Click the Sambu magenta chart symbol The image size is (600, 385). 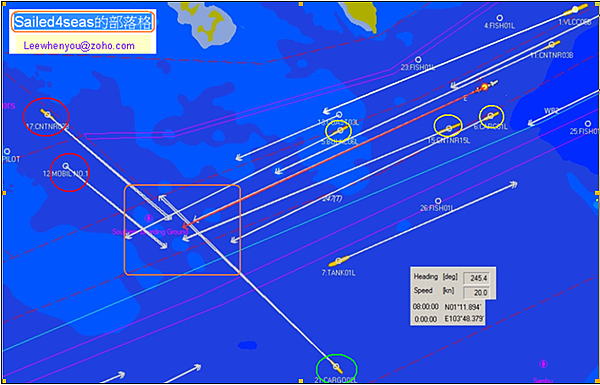pos(543,363)
